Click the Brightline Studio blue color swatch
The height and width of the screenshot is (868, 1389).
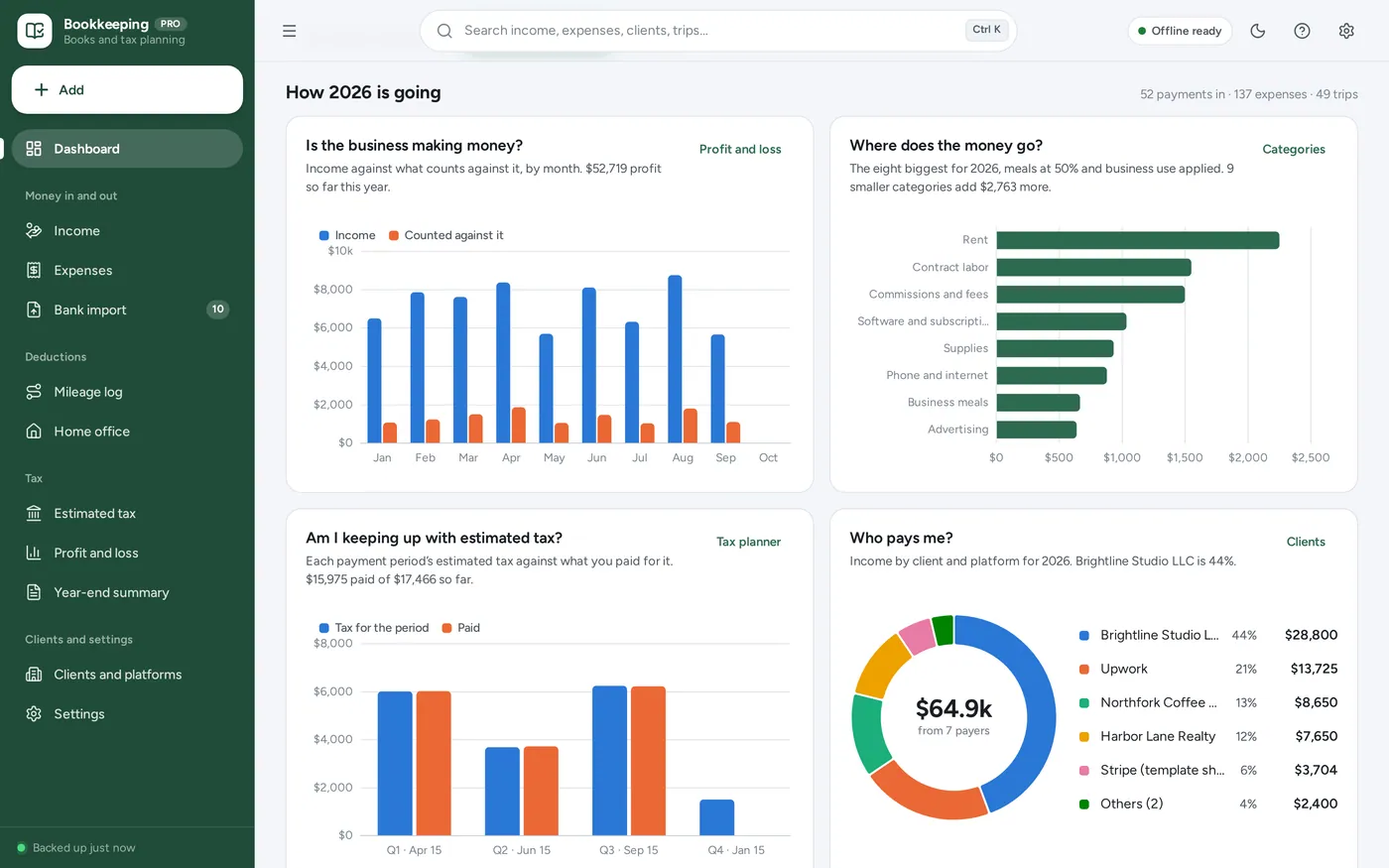click(1084, 636)
